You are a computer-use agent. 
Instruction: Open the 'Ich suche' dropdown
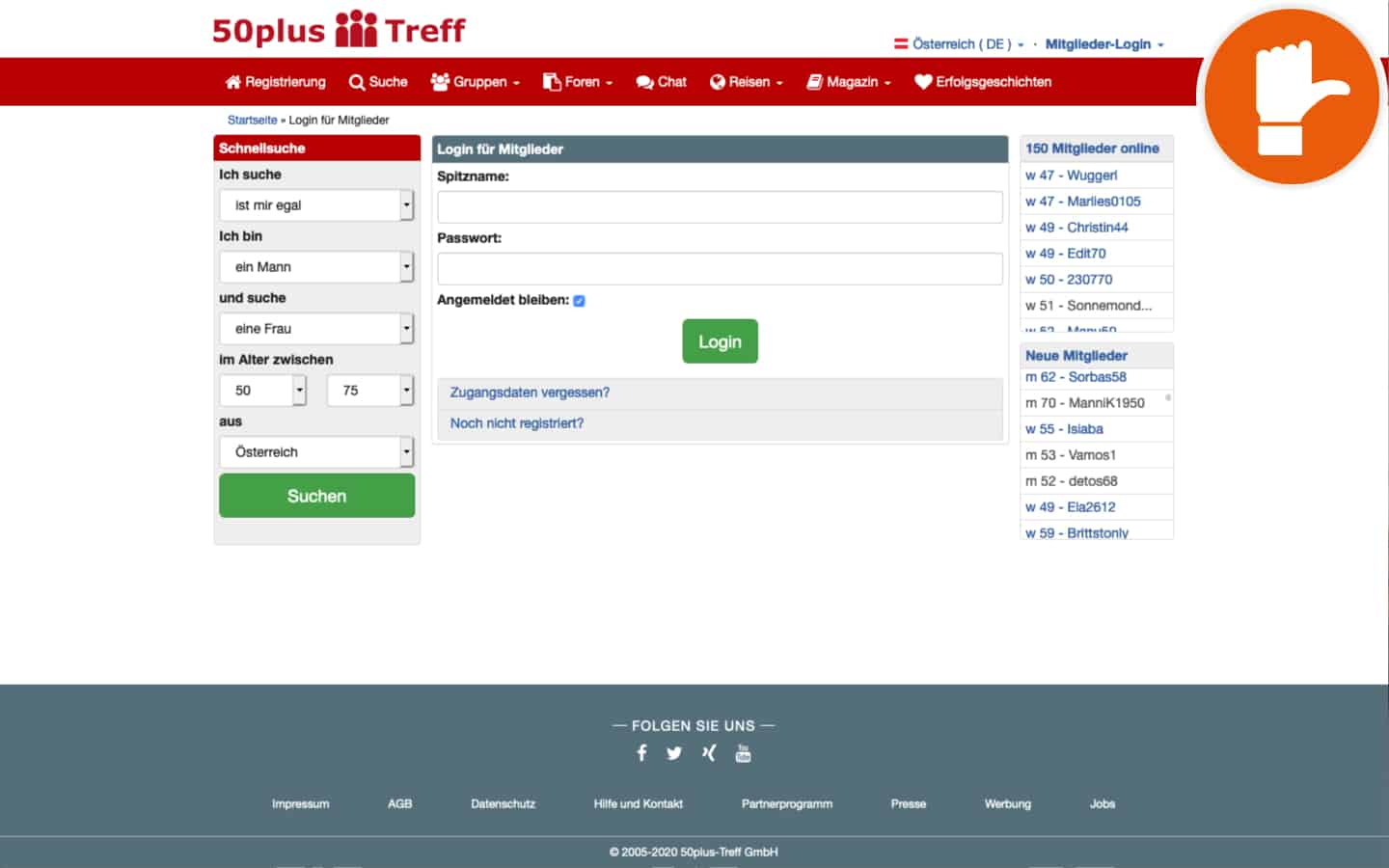(x=316, y=205)
